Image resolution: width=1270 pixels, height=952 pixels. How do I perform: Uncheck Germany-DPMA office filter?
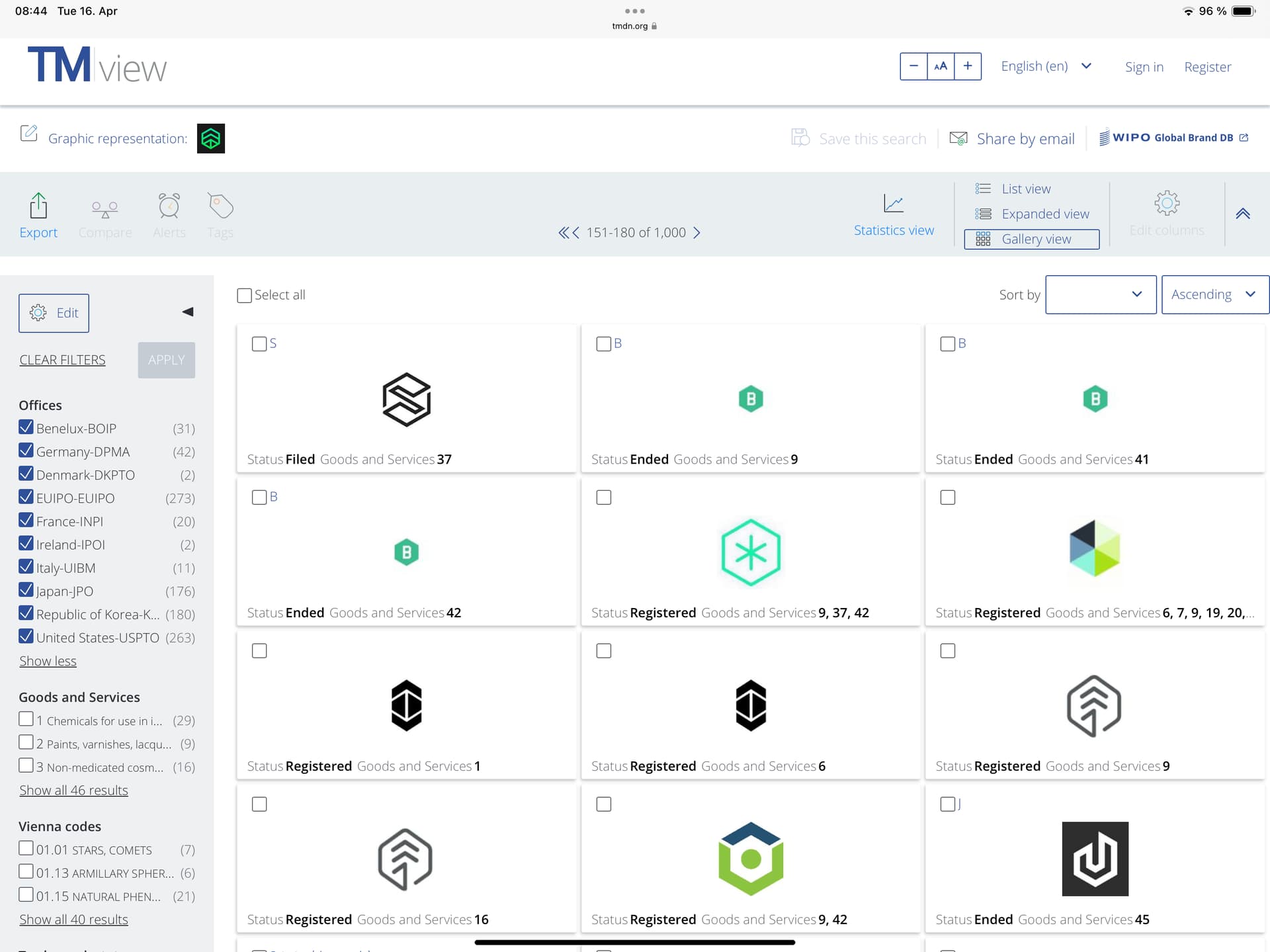click(x=26, y=451)
